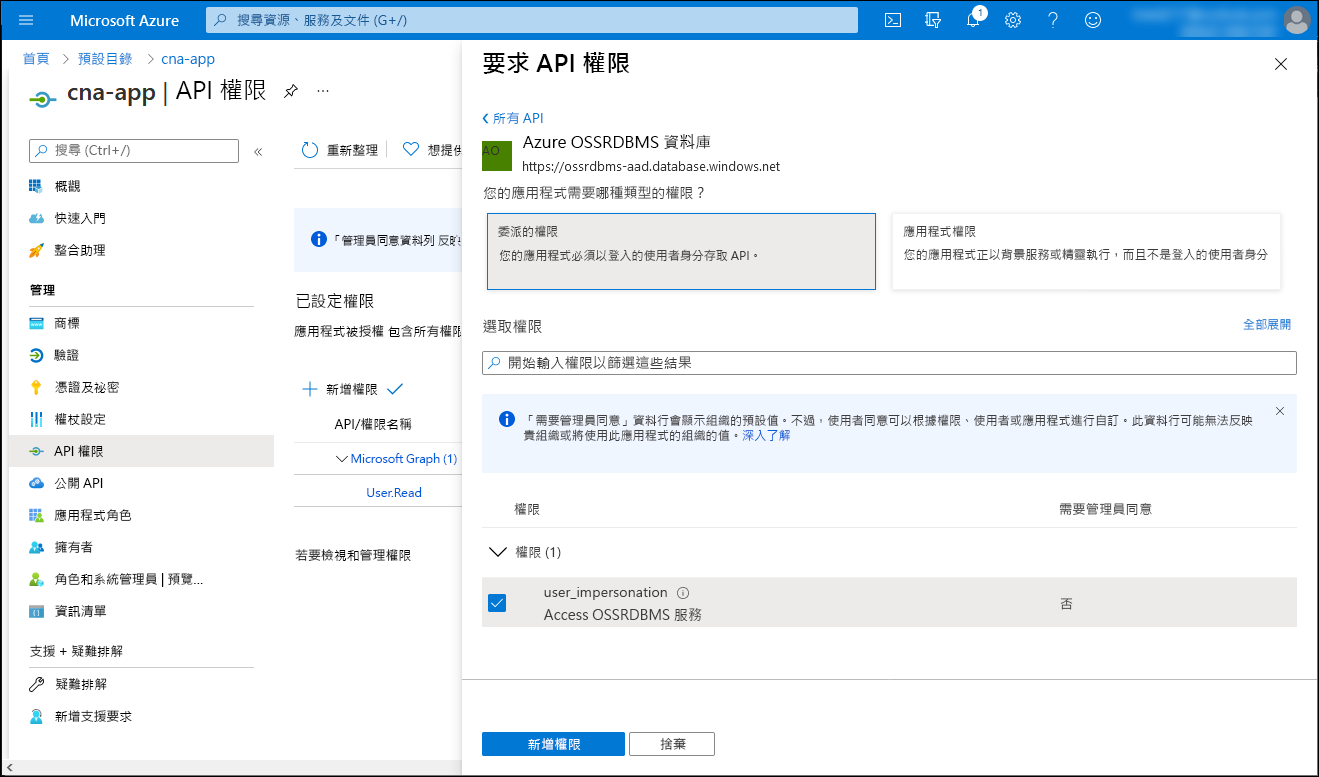Open the User.Read permission
The width and height of the screenshot is (1319, 777).
(394, 492)
